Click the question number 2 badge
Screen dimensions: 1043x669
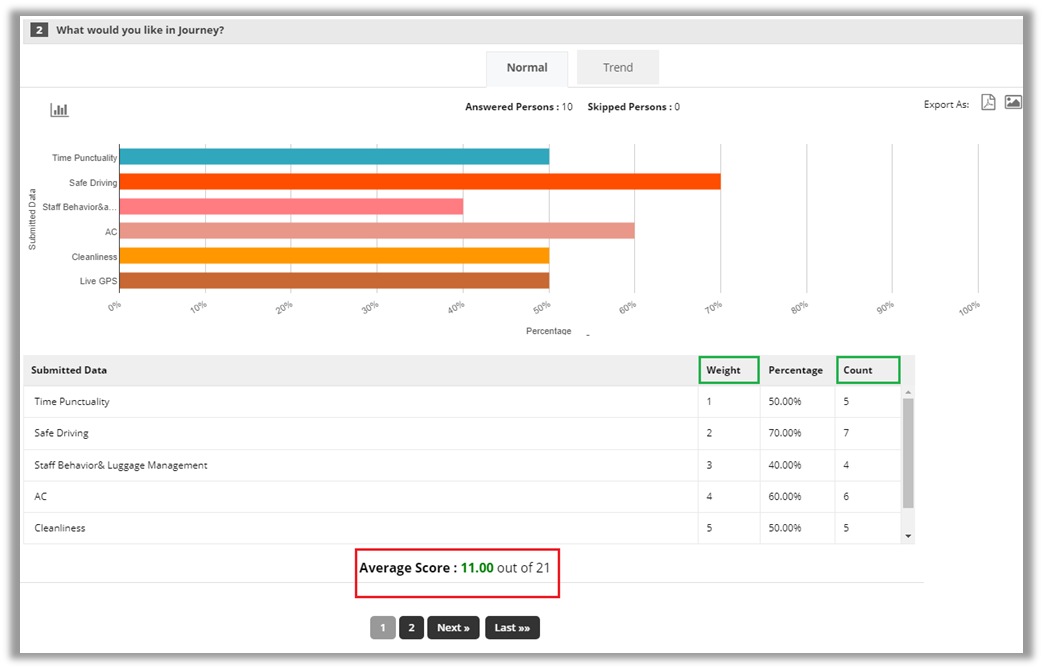click(x=39, y=30)
